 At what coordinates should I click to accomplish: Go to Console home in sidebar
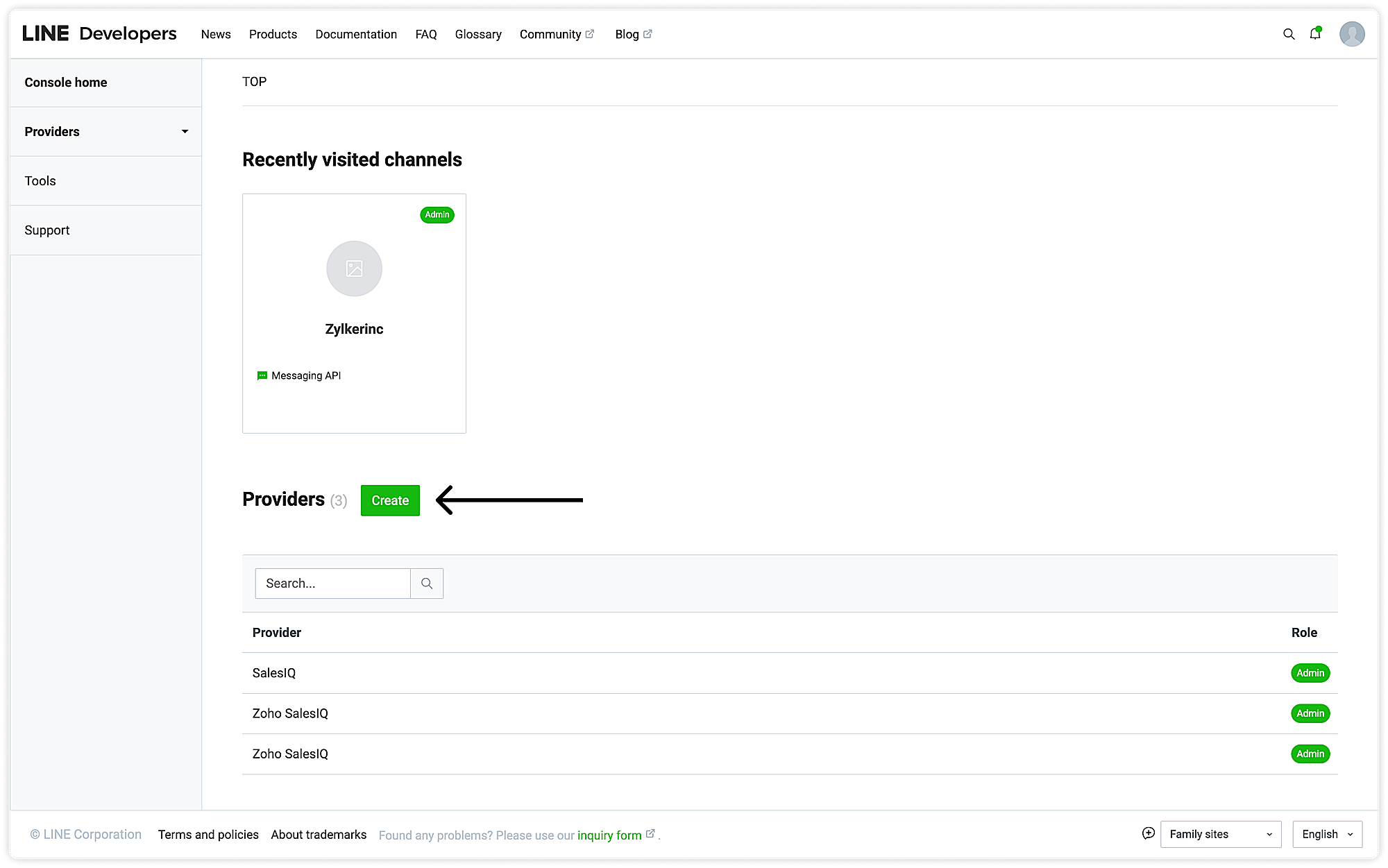point(66,83)
